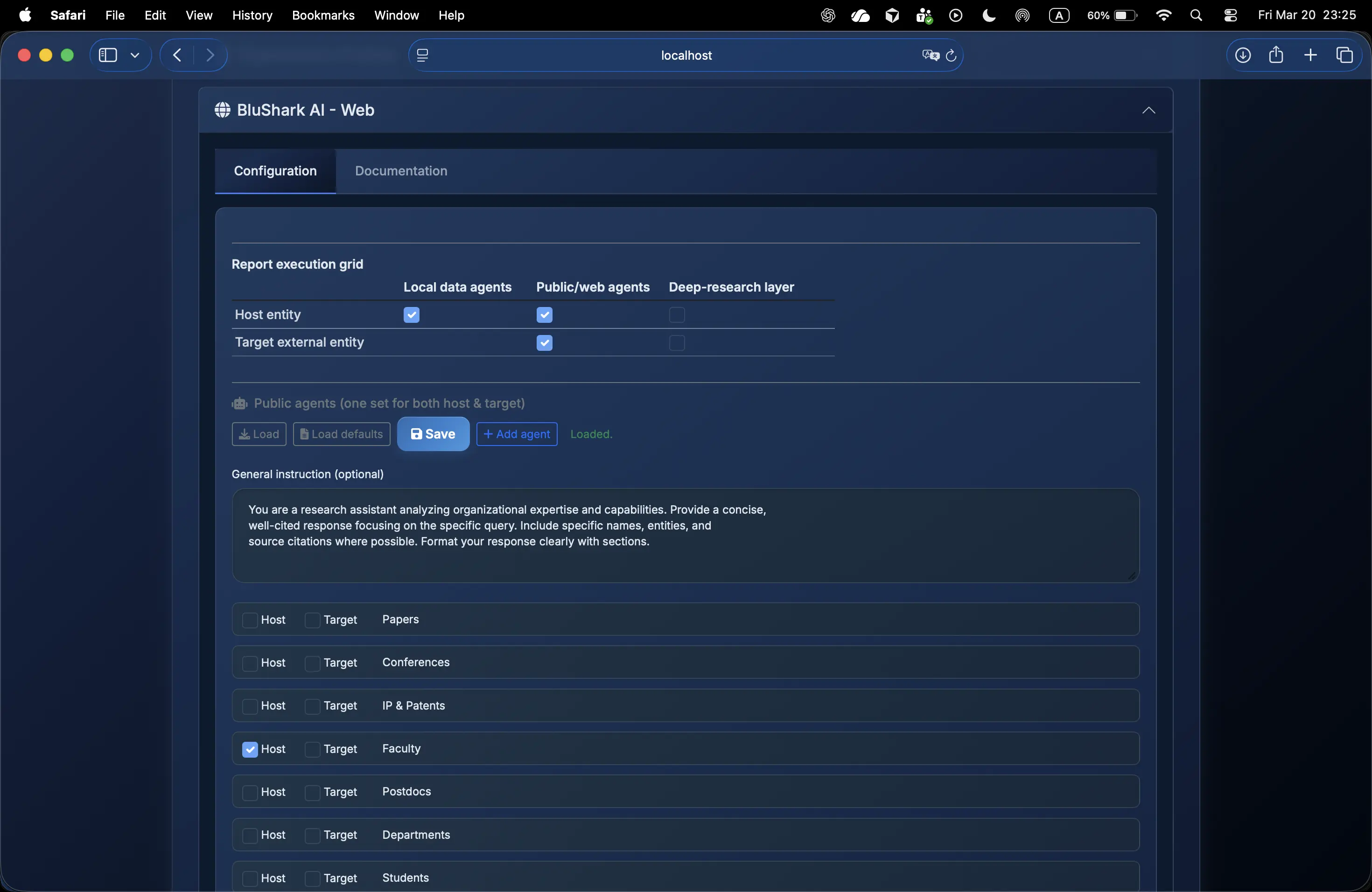
Task: Enable Host entity deep-research layer
Action: coord(677,314)
